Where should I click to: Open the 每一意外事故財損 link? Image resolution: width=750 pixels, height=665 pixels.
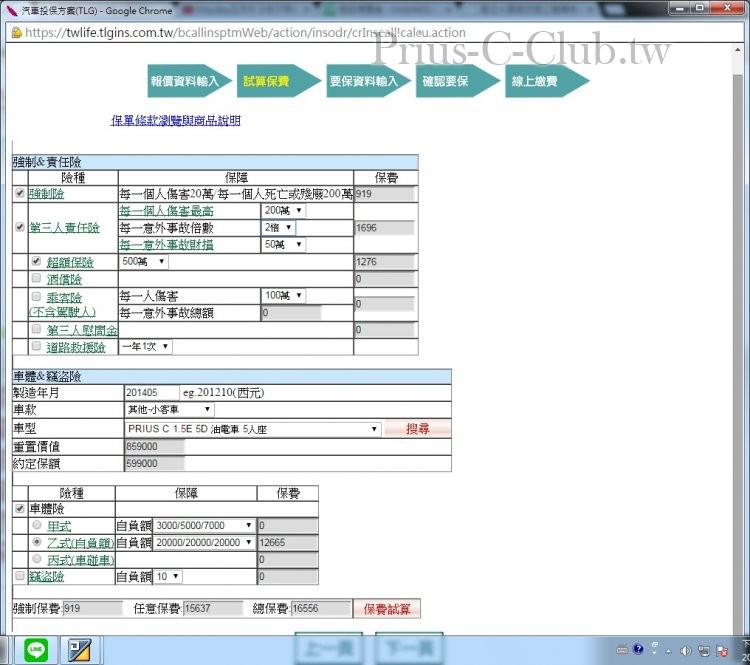coord(166,245)
